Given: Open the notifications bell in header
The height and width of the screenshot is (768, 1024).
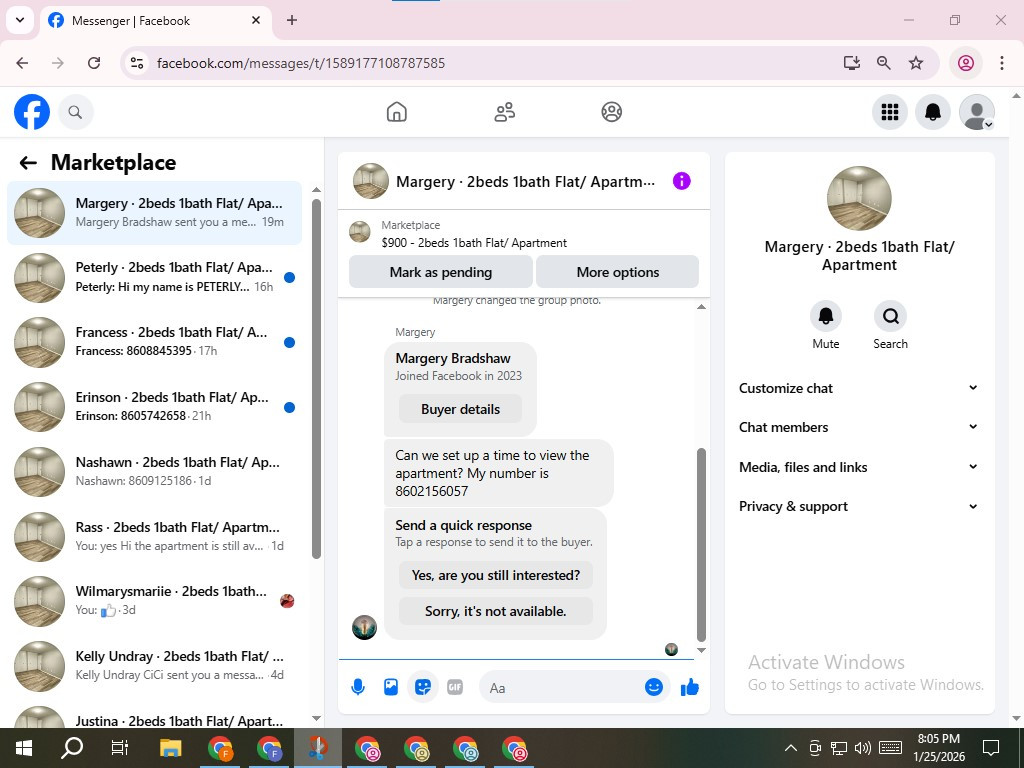Looking at the screenshot, I should tap(933, 112).
